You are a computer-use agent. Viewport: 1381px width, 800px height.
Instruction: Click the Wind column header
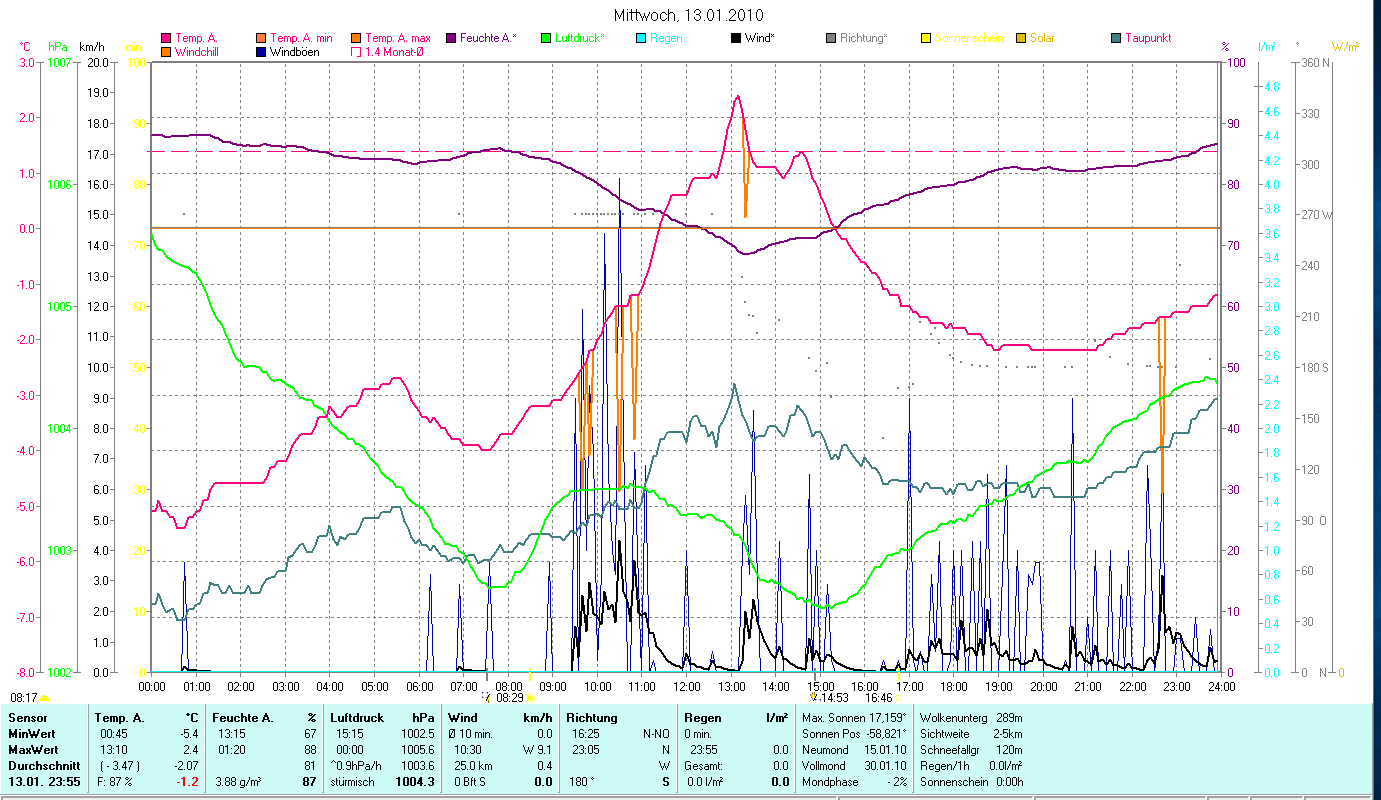(464, 718)
